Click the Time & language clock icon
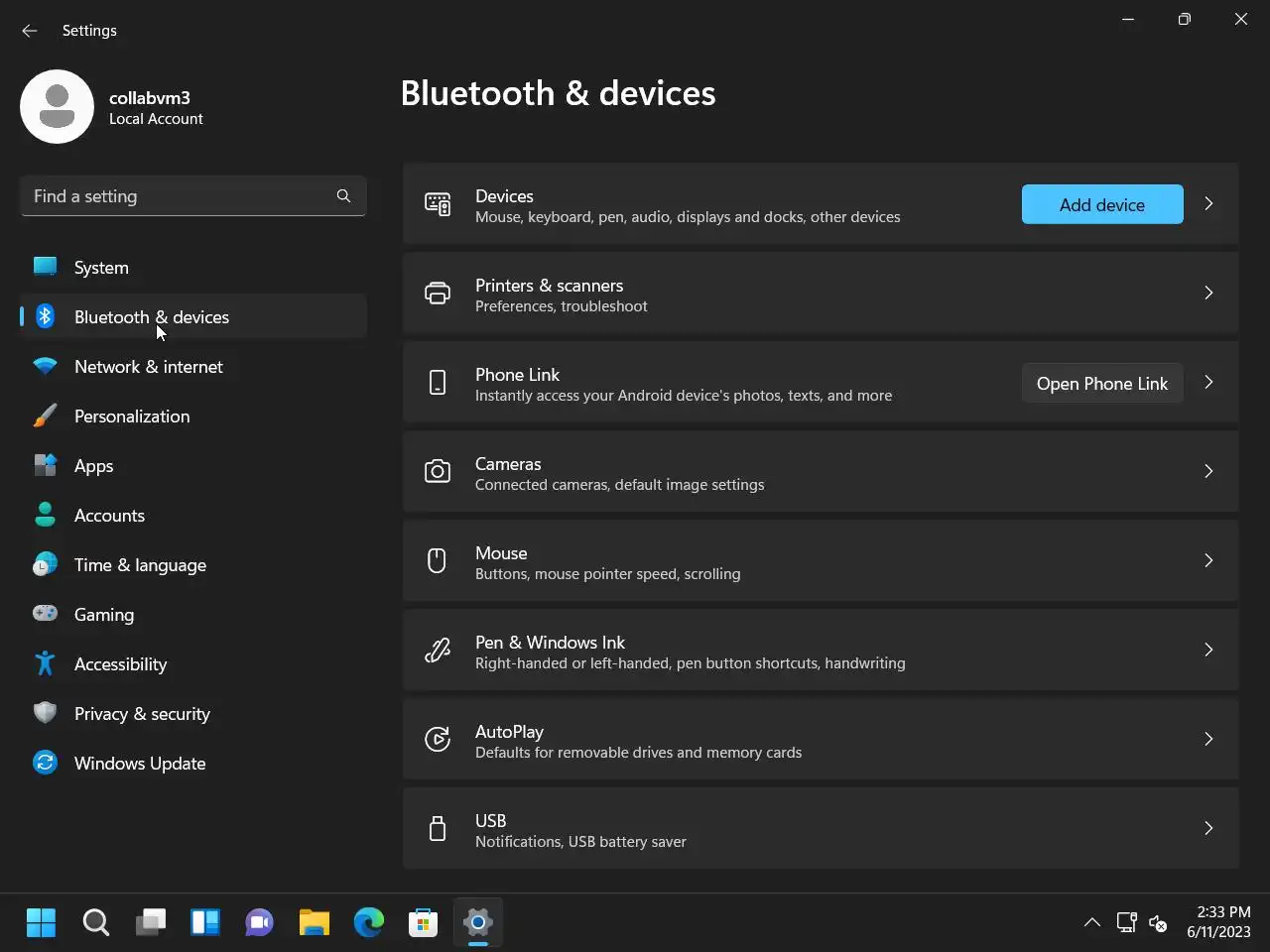Viewport: 1270px width, 952px height. 45,564
